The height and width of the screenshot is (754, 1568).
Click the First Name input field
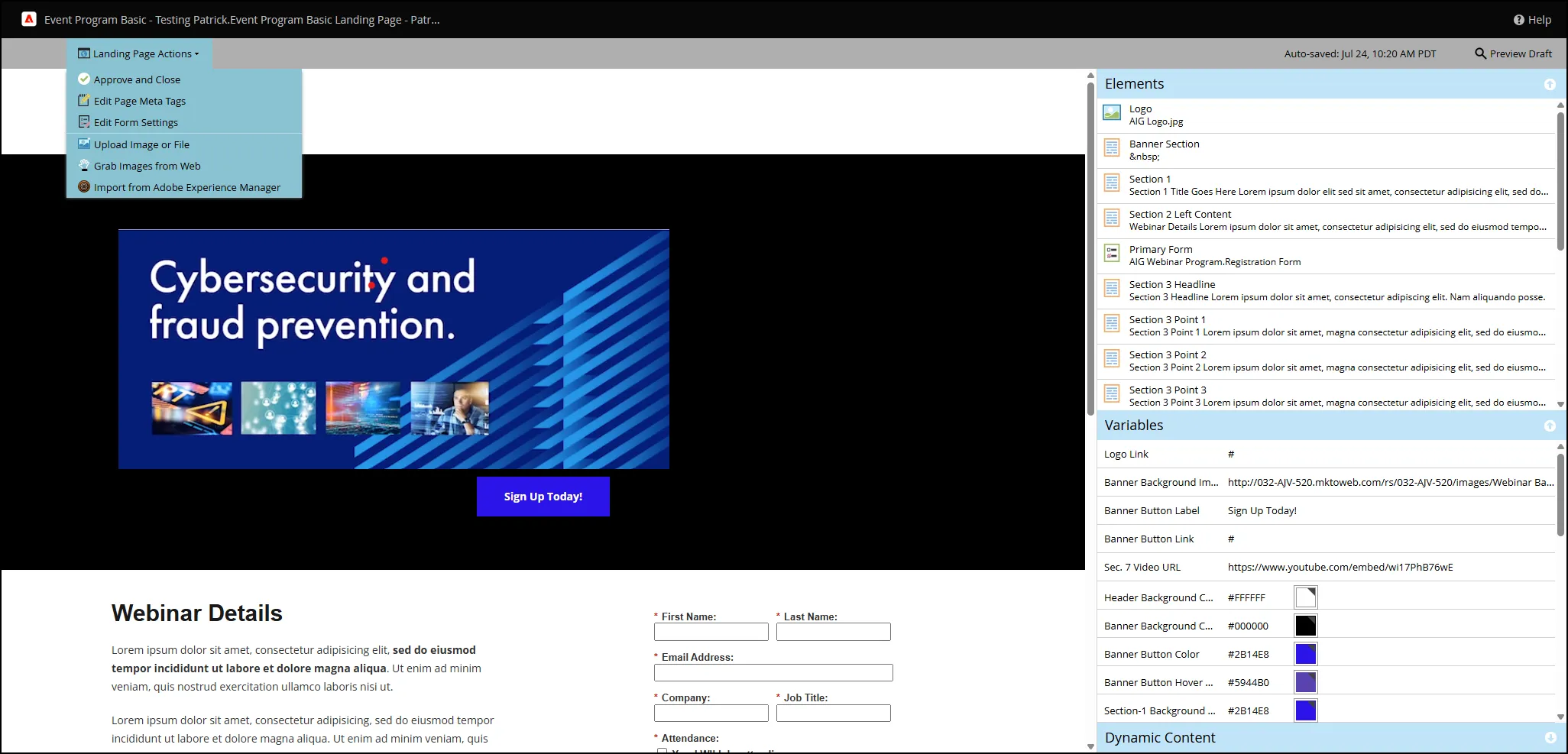711,632
